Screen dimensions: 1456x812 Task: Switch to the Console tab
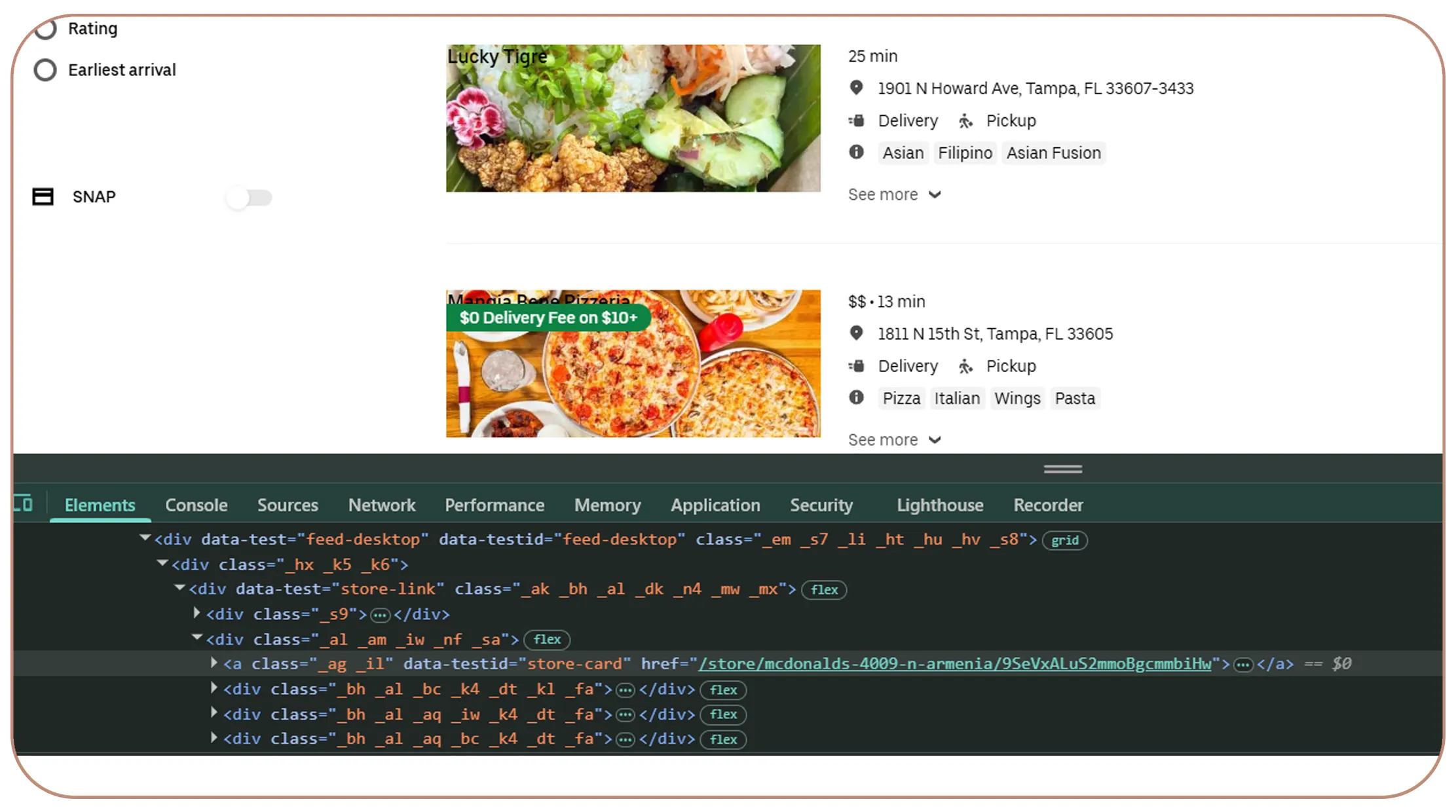pos(196,506)
